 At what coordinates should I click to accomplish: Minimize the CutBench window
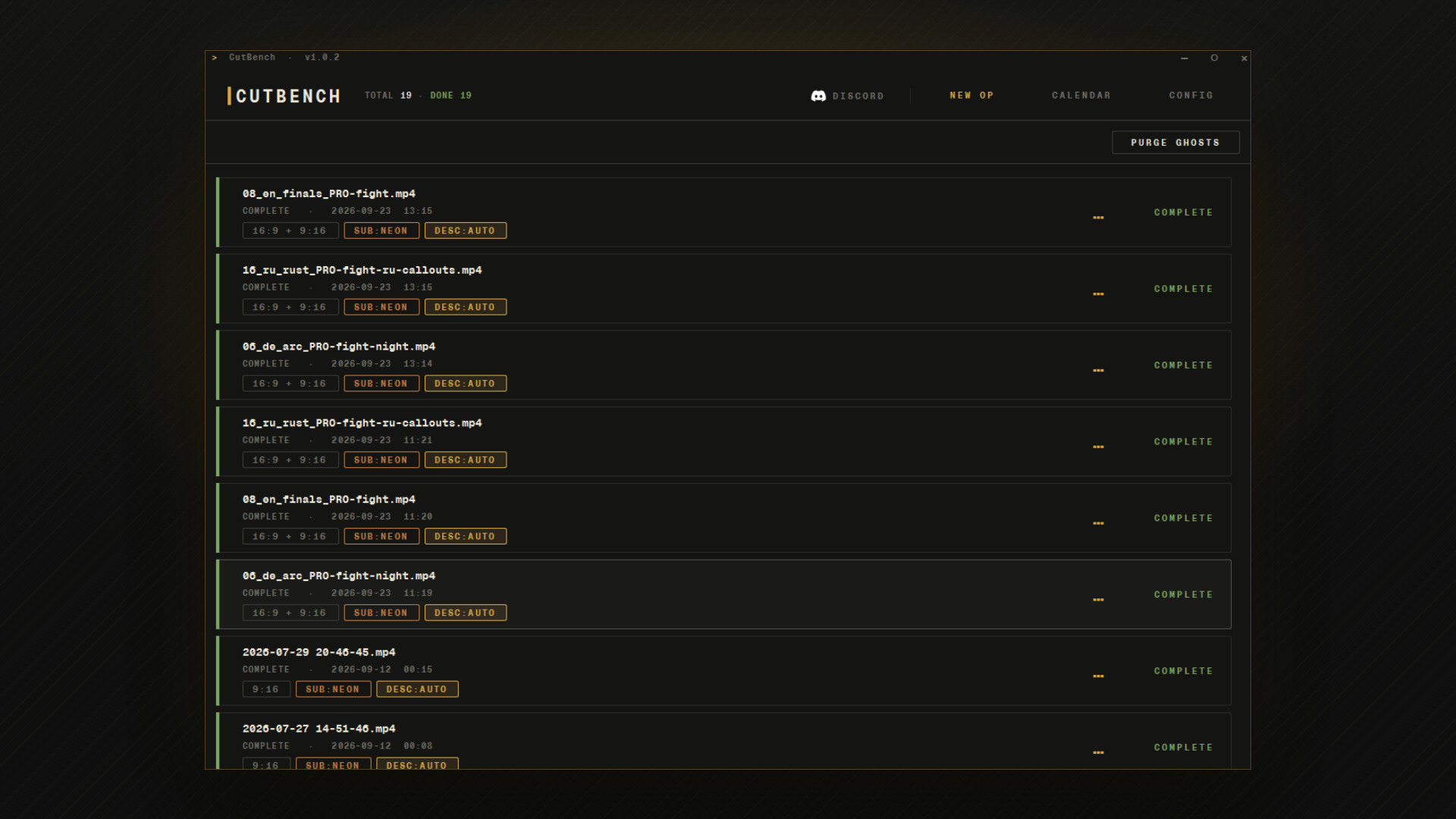click(1185, 58)
